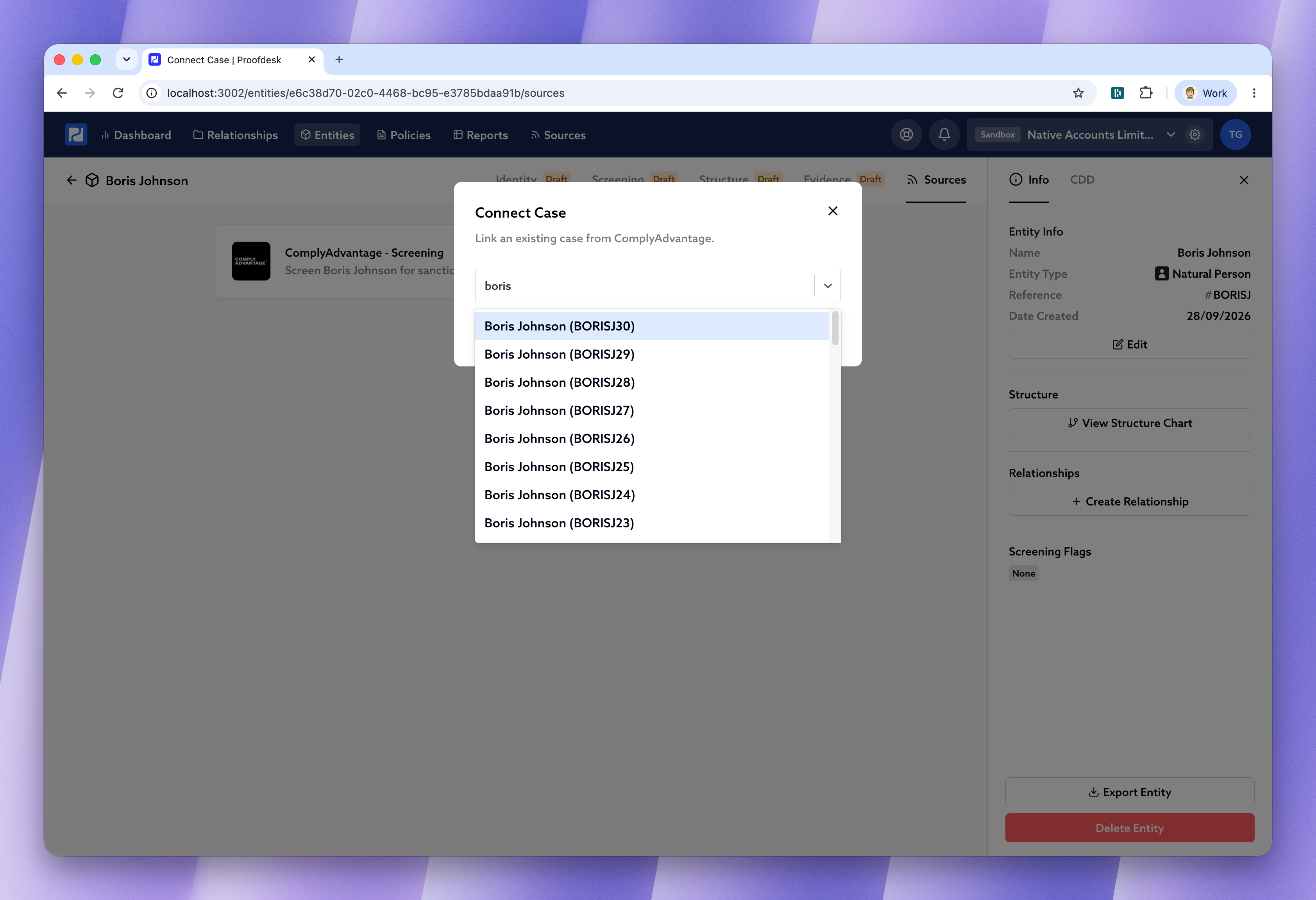Open the help lifebuoy icon

[x=906, y=135]
